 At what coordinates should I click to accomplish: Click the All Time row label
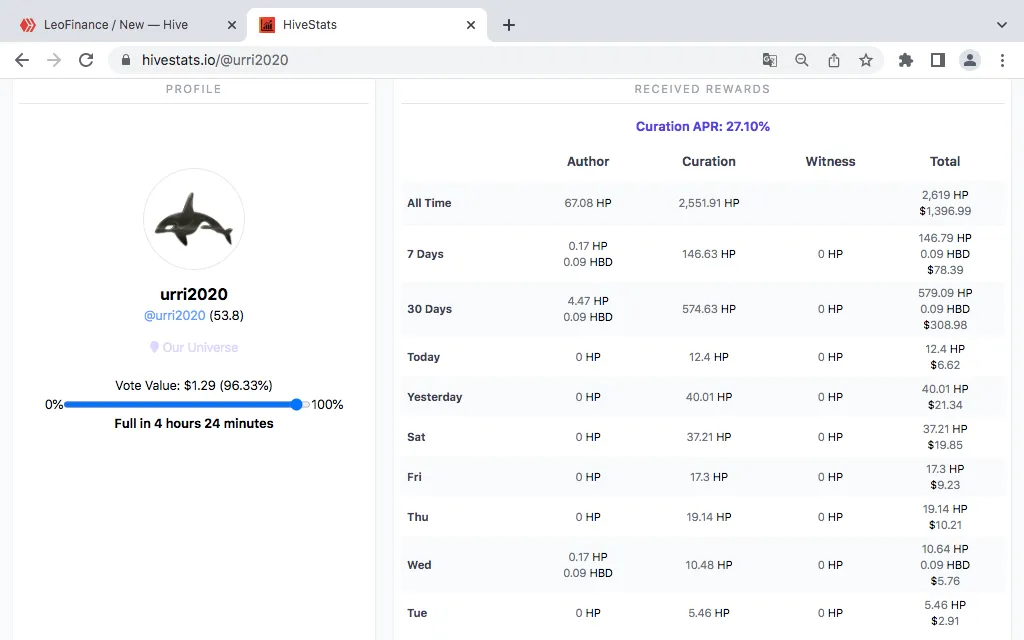tap(429, 203)
